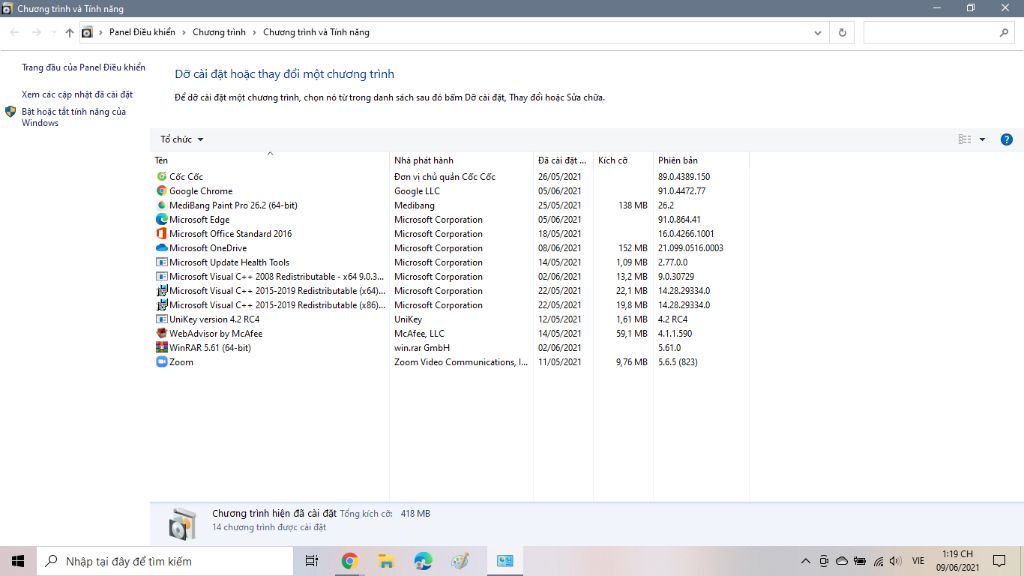Select Microsoft Office Standard 2016 entry
Screen dimensions: 1024x576
231,233
